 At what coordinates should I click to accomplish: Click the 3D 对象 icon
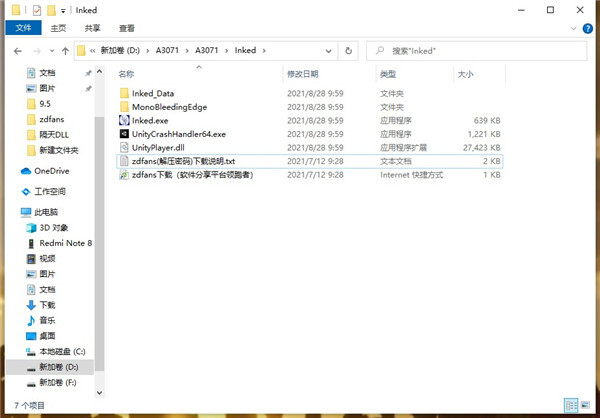[31, 228]
